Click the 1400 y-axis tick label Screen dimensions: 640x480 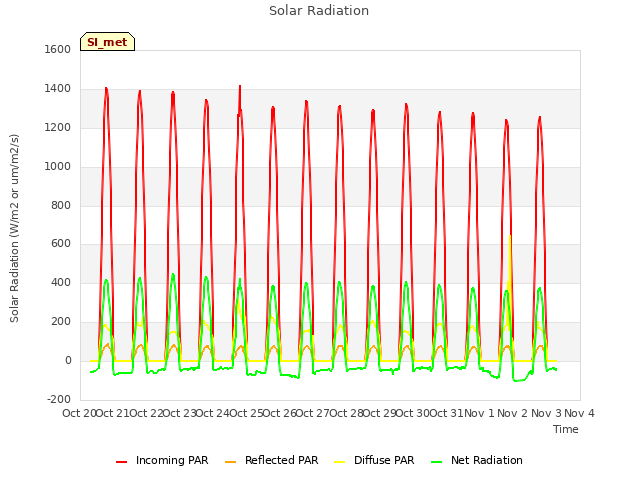coord(58,89)
